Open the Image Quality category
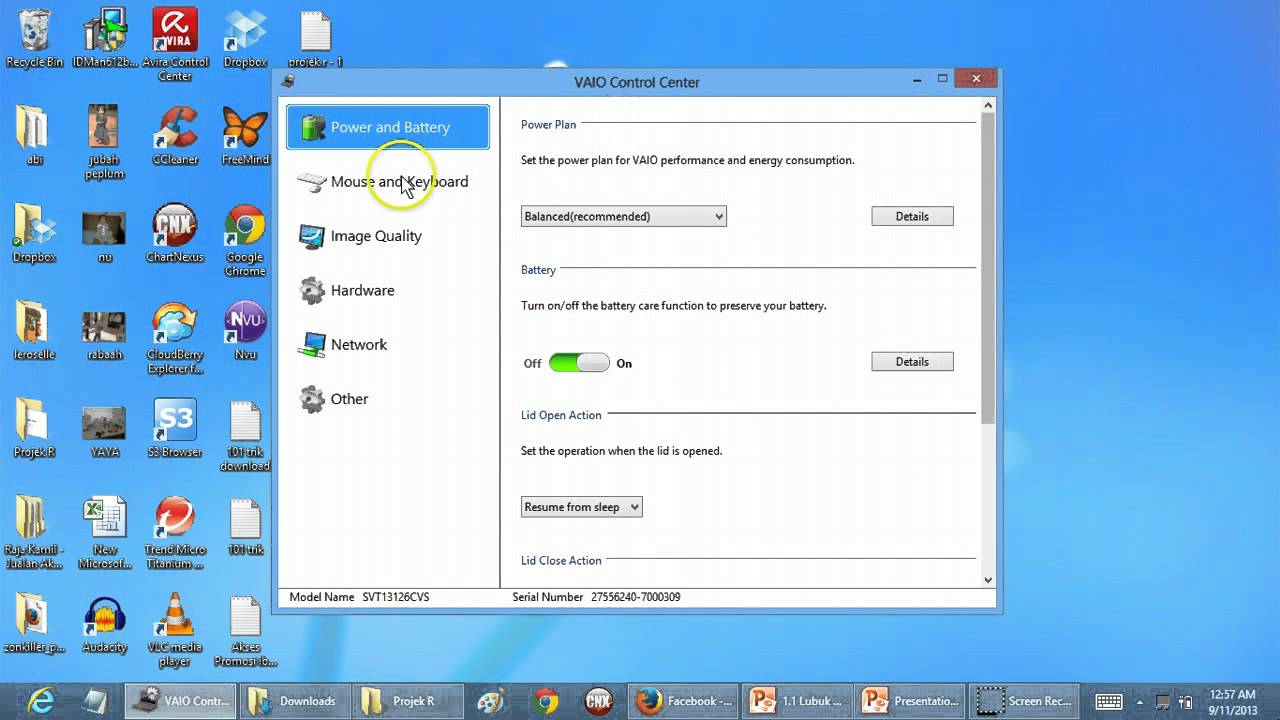Viewport: 1280px width, 720px height. (388, 236)
